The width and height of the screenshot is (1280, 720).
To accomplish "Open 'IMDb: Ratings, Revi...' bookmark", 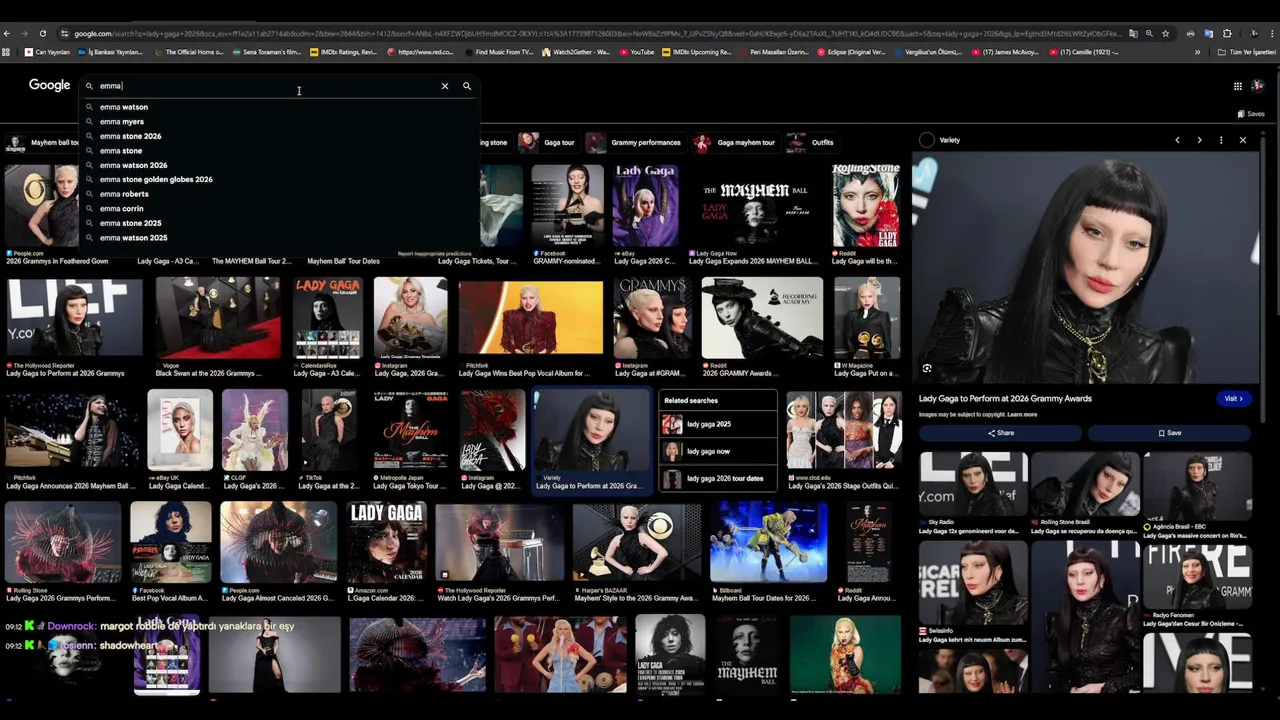I will pos(344,52).
